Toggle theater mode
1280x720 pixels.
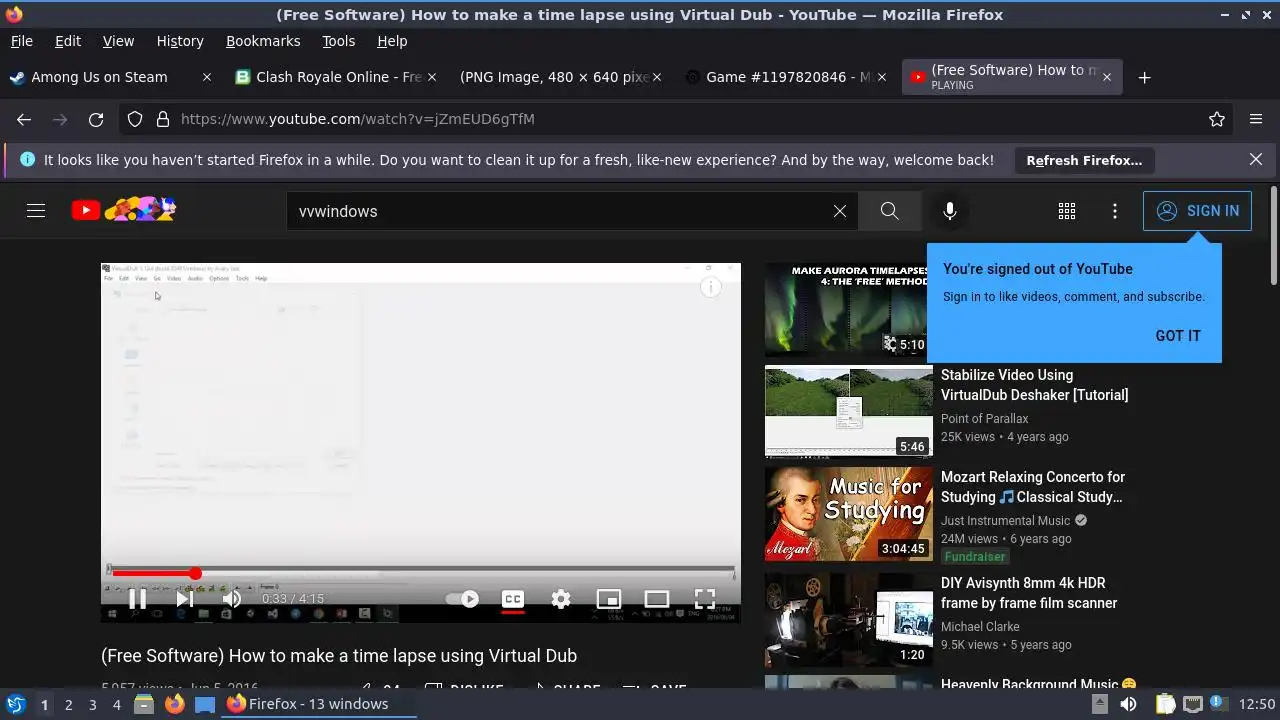[657, 599]
